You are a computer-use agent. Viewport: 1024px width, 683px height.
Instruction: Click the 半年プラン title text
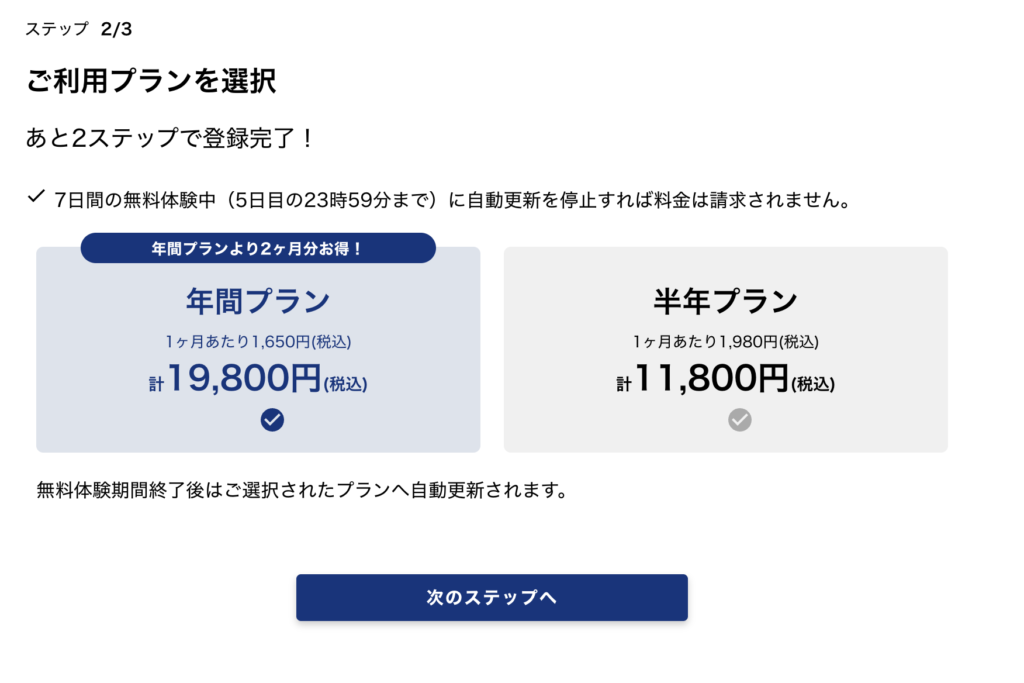tap(726, 301)
